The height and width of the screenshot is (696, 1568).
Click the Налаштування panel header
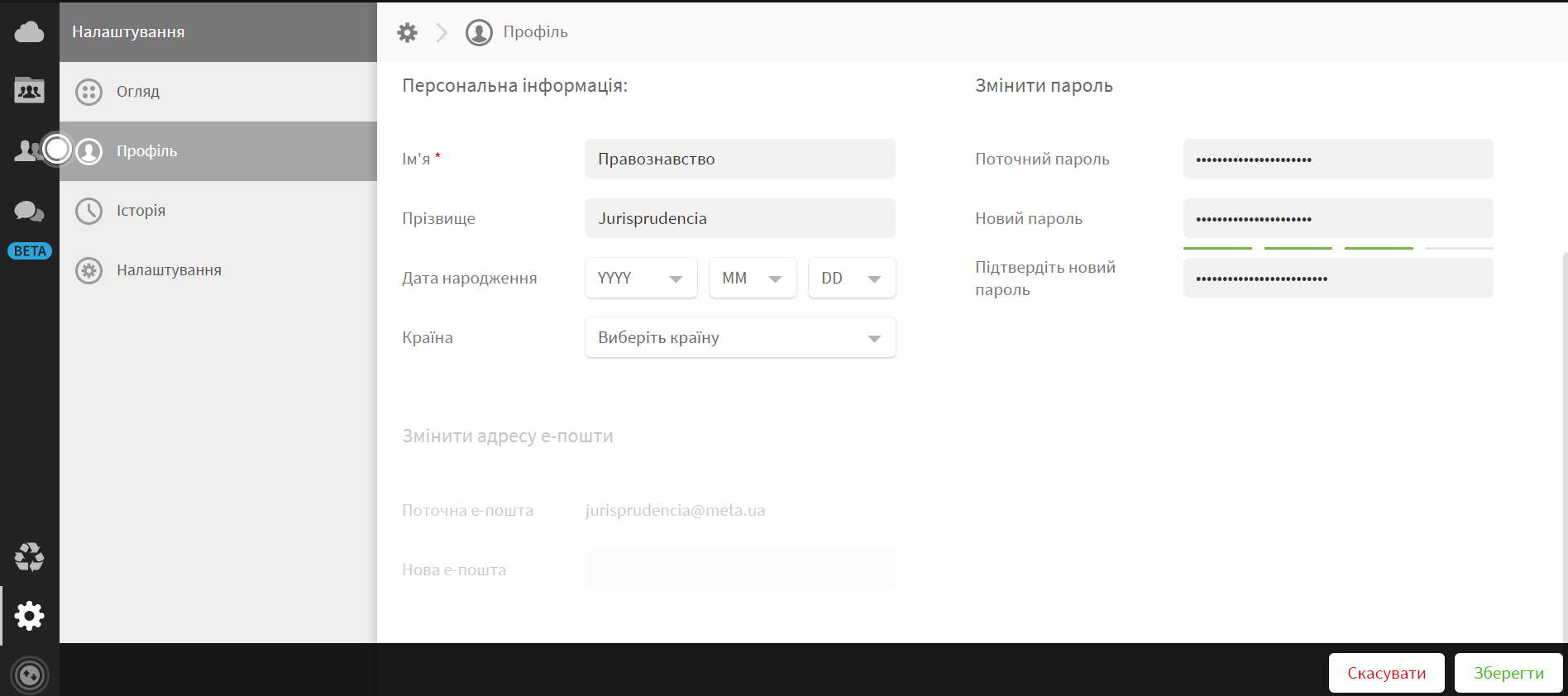click(x=218, y=31)
